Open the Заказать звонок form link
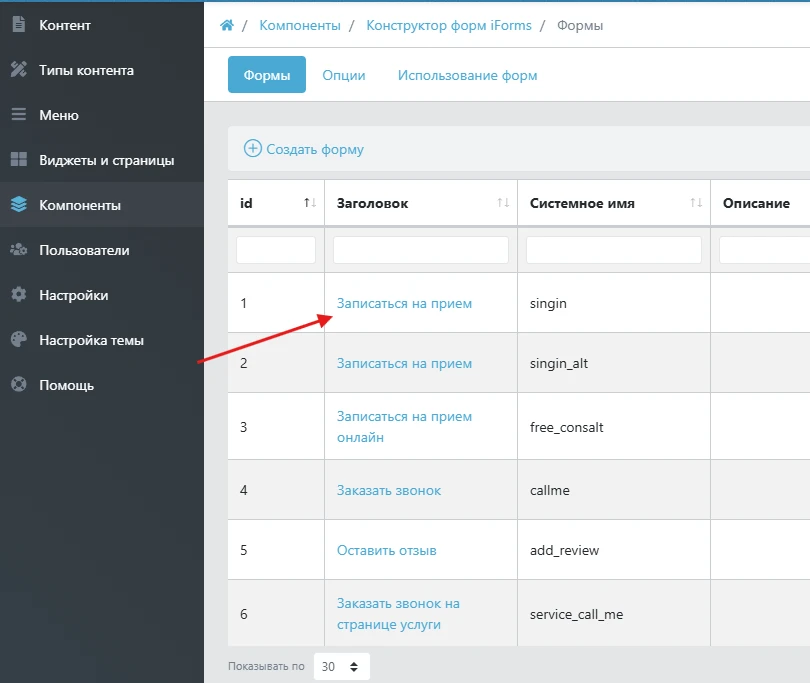This screenshot has height=683, width=810. pyautogui.click(x=389, y=490)
